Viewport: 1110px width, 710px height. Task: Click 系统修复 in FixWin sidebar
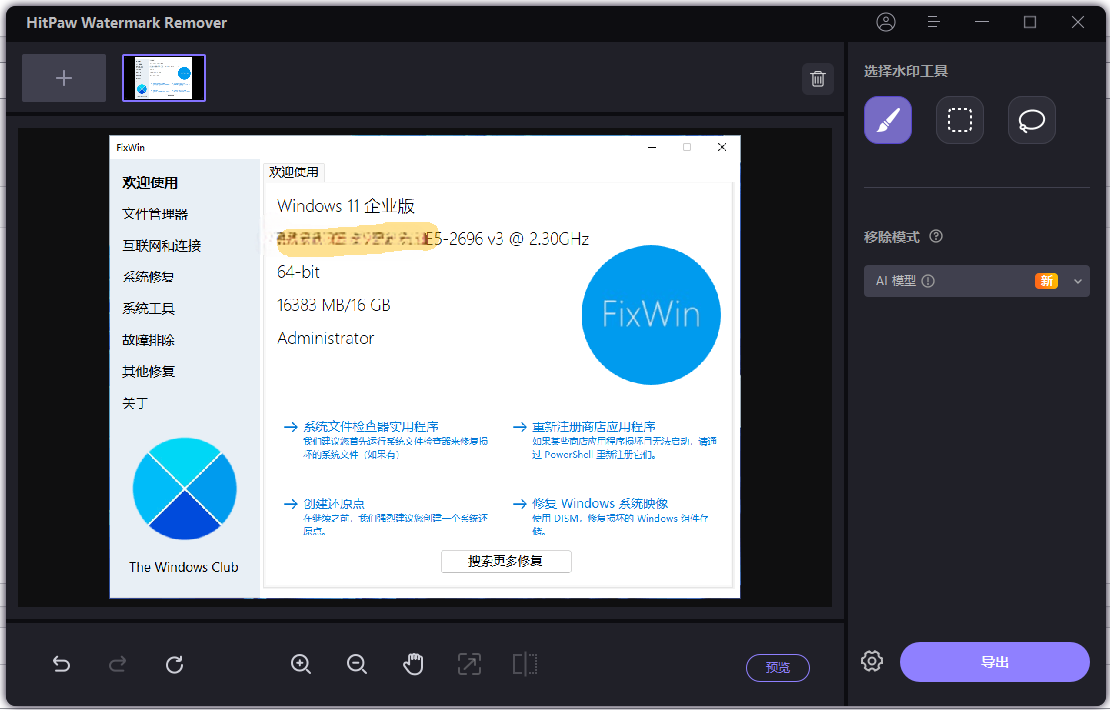click(x=148, y=277)
